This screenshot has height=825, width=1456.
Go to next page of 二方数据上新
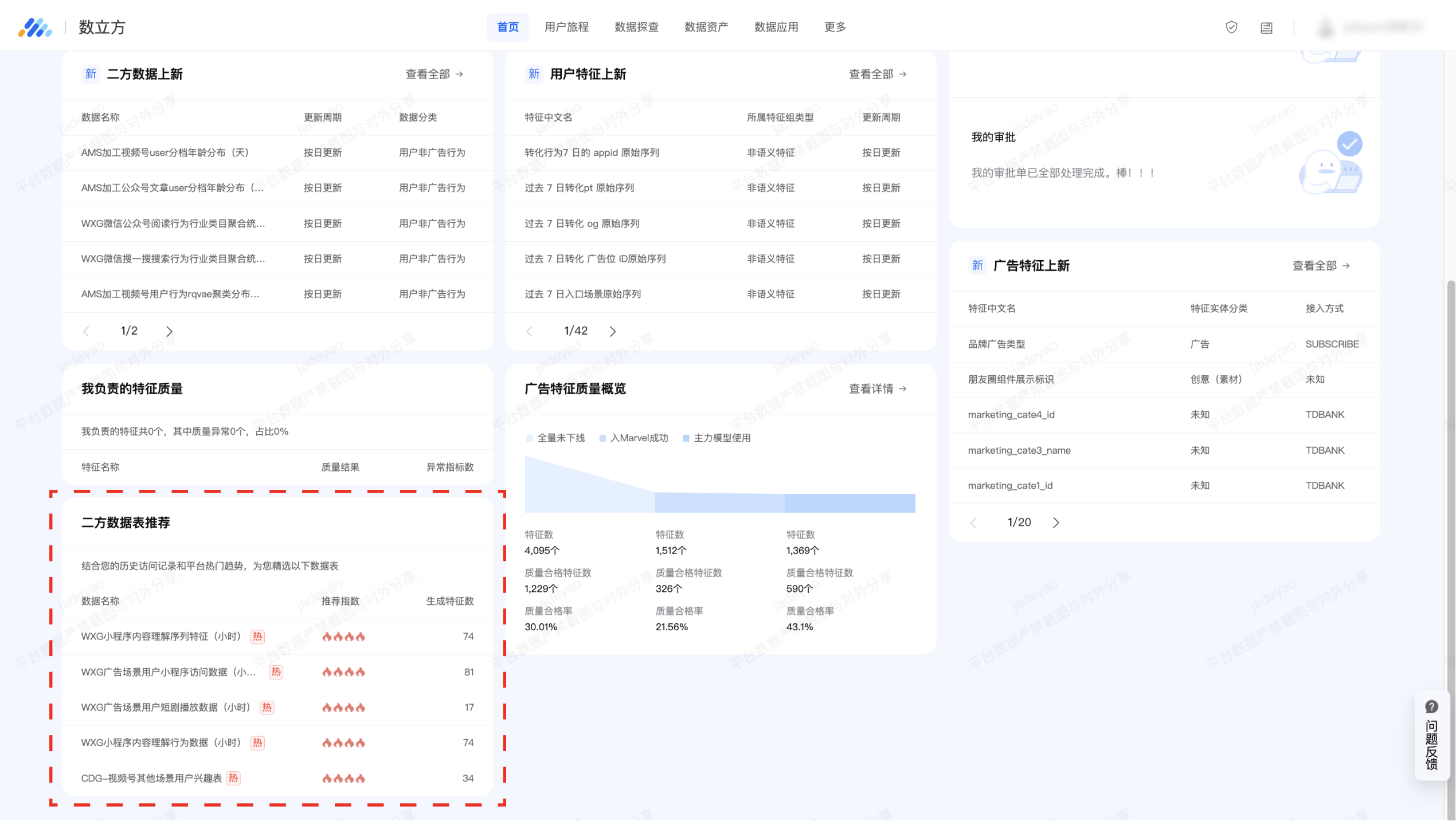tap(169, 331)
